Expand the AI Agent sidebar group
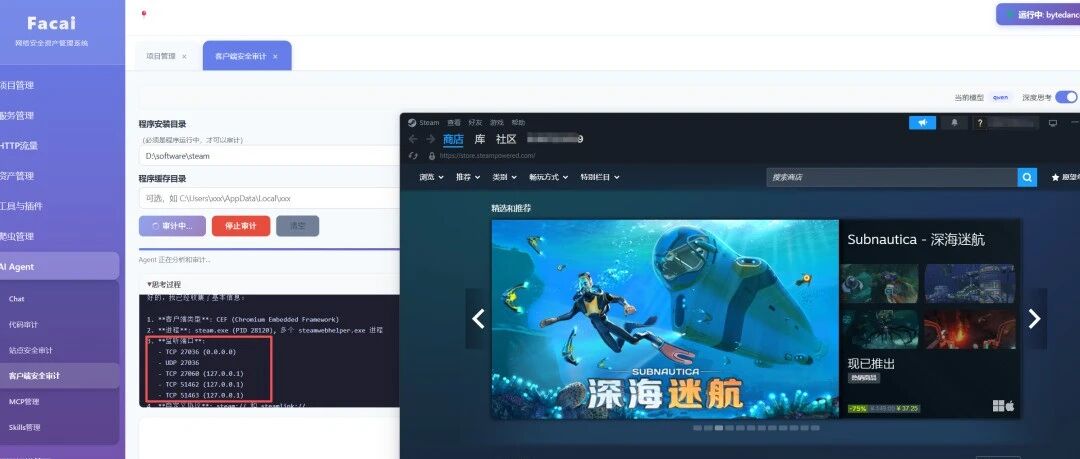Image resolution: width=1080 pixels, height=459 pixels. (x=59, y=267)
